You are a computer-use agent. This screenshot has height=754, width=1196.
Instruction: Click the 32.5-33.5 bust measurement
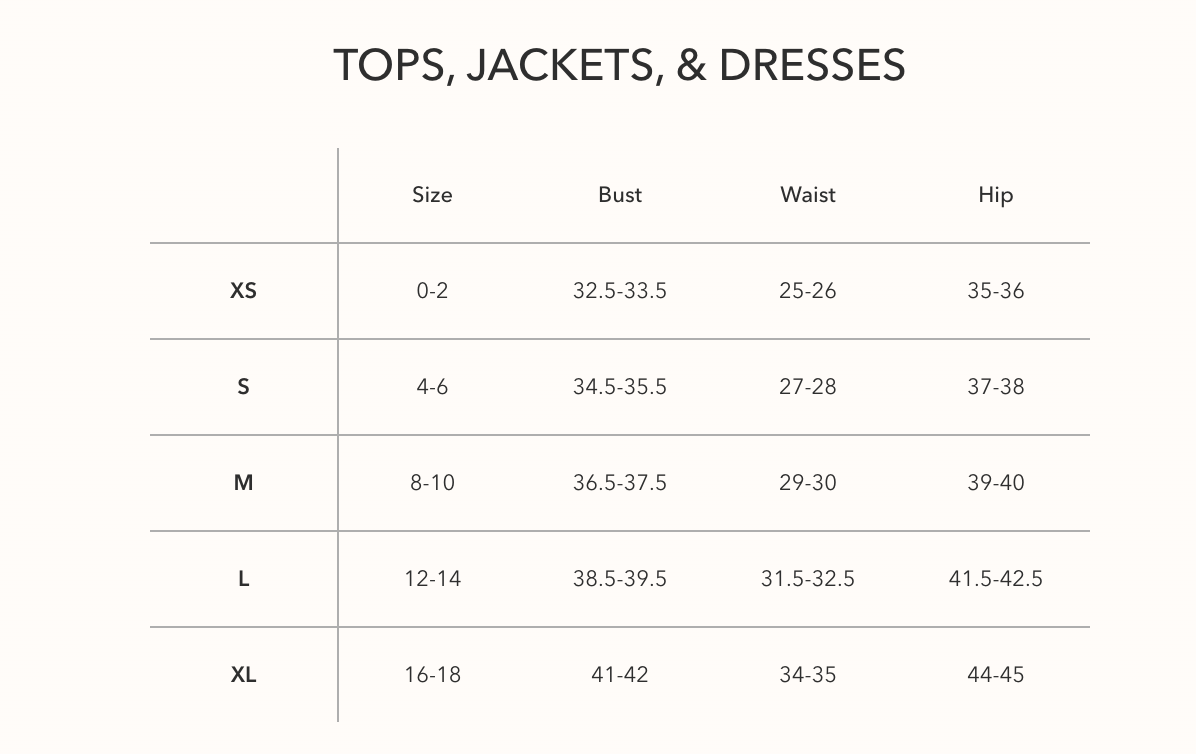pos(620,291)
